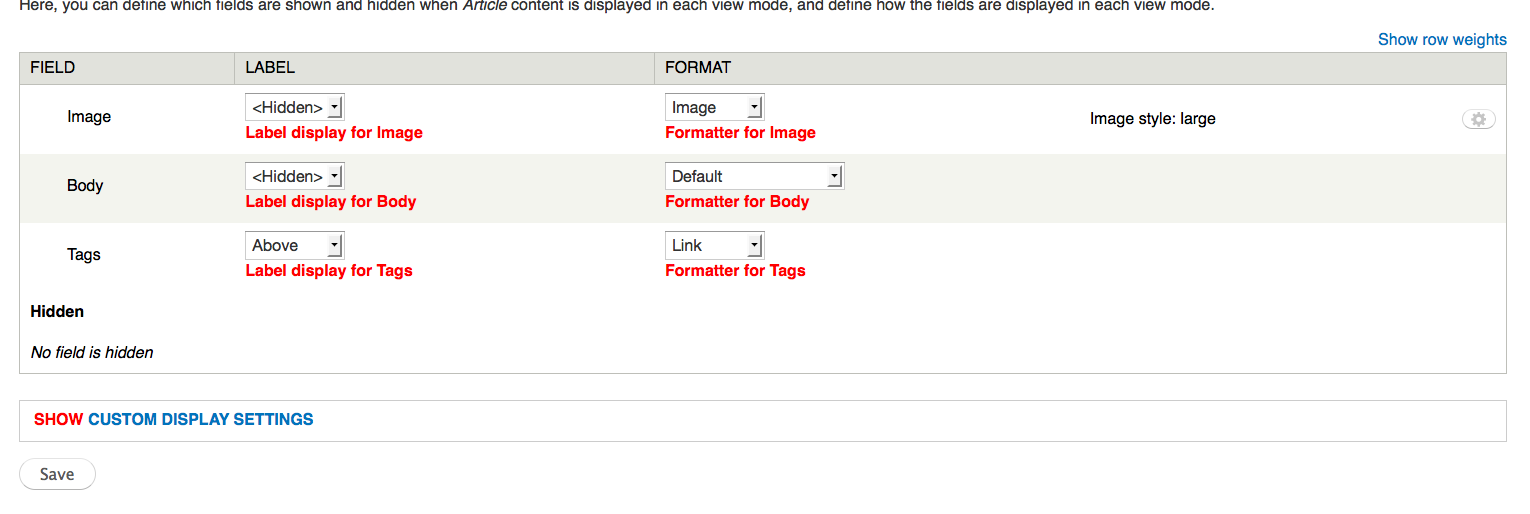Click the 'No field is hidden' message
Image resolution: width=1530 pixels, height=514 pixels.
click(92, 353)
